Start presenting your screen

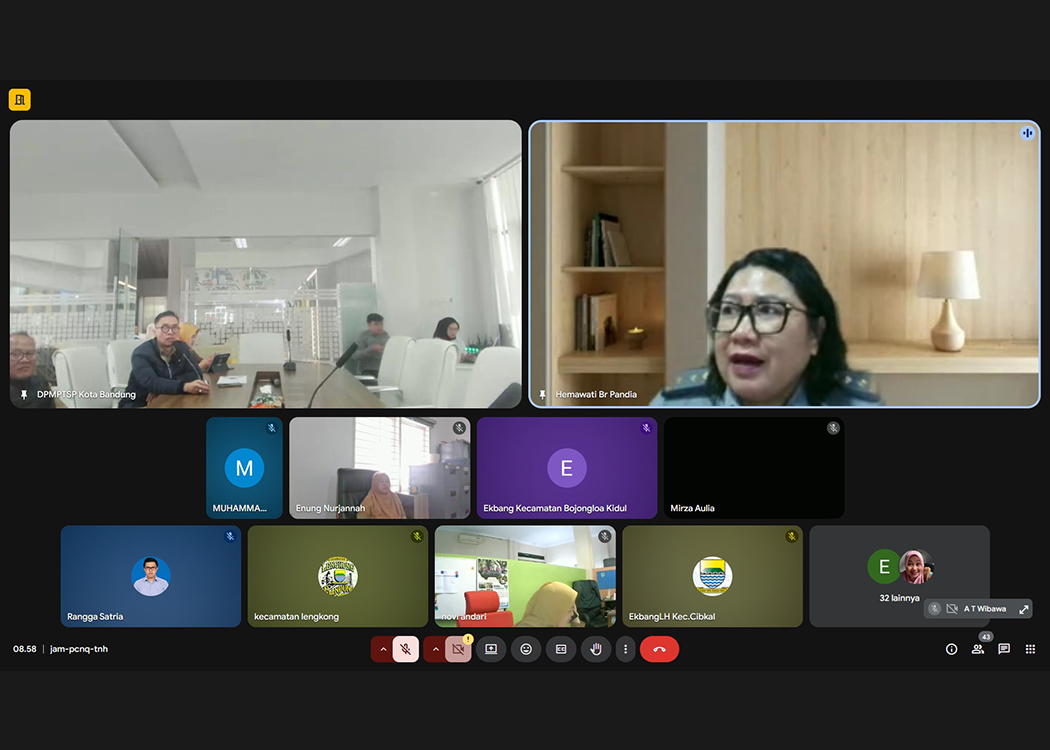491,649
